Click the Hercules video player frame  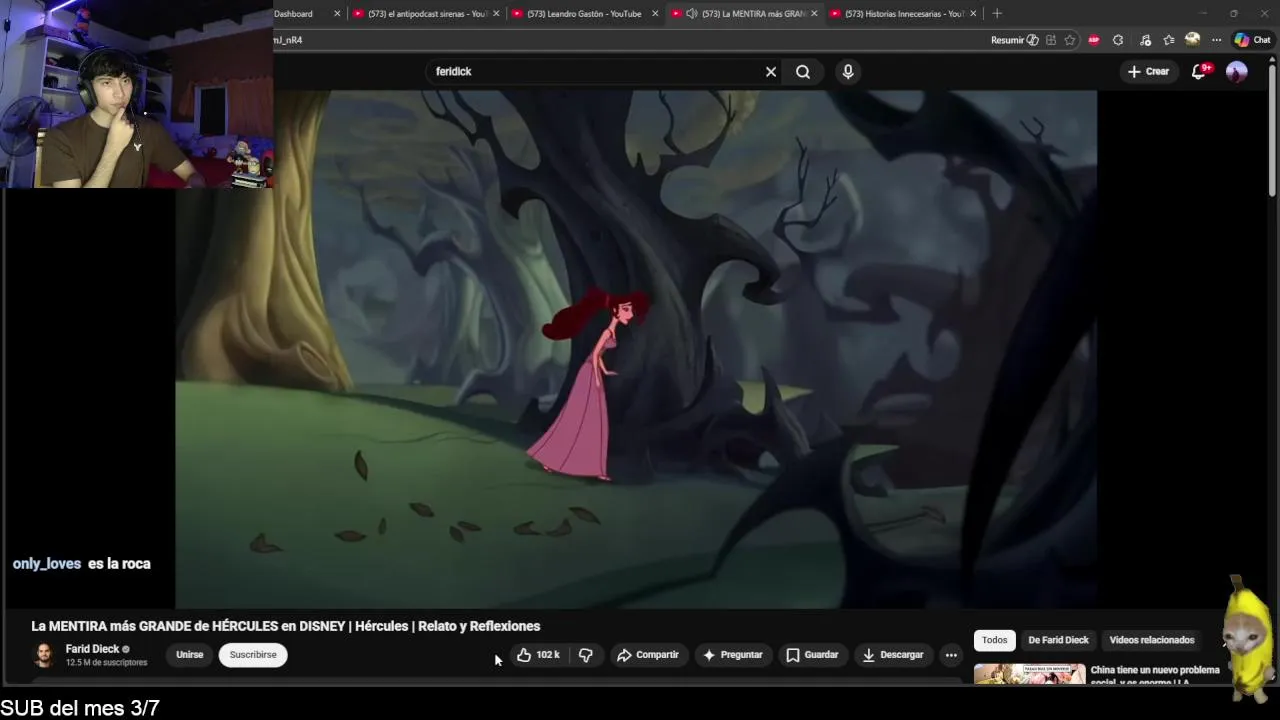[636, 349]
